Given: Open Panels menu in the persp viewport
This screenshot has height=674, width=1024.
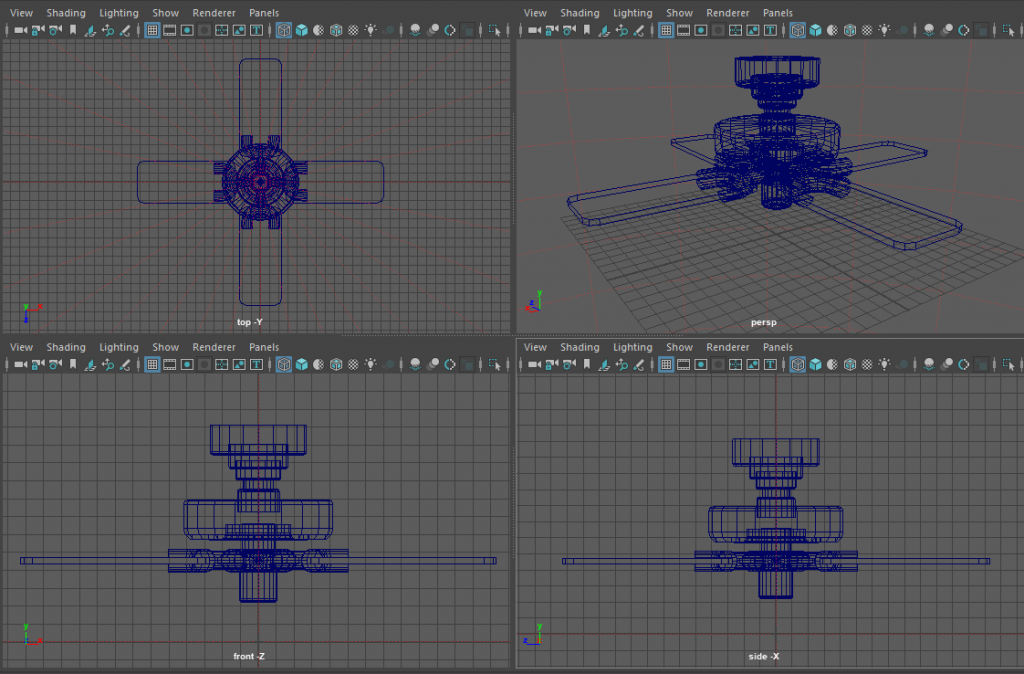Looking at the screenshot, I should [778, 13].
